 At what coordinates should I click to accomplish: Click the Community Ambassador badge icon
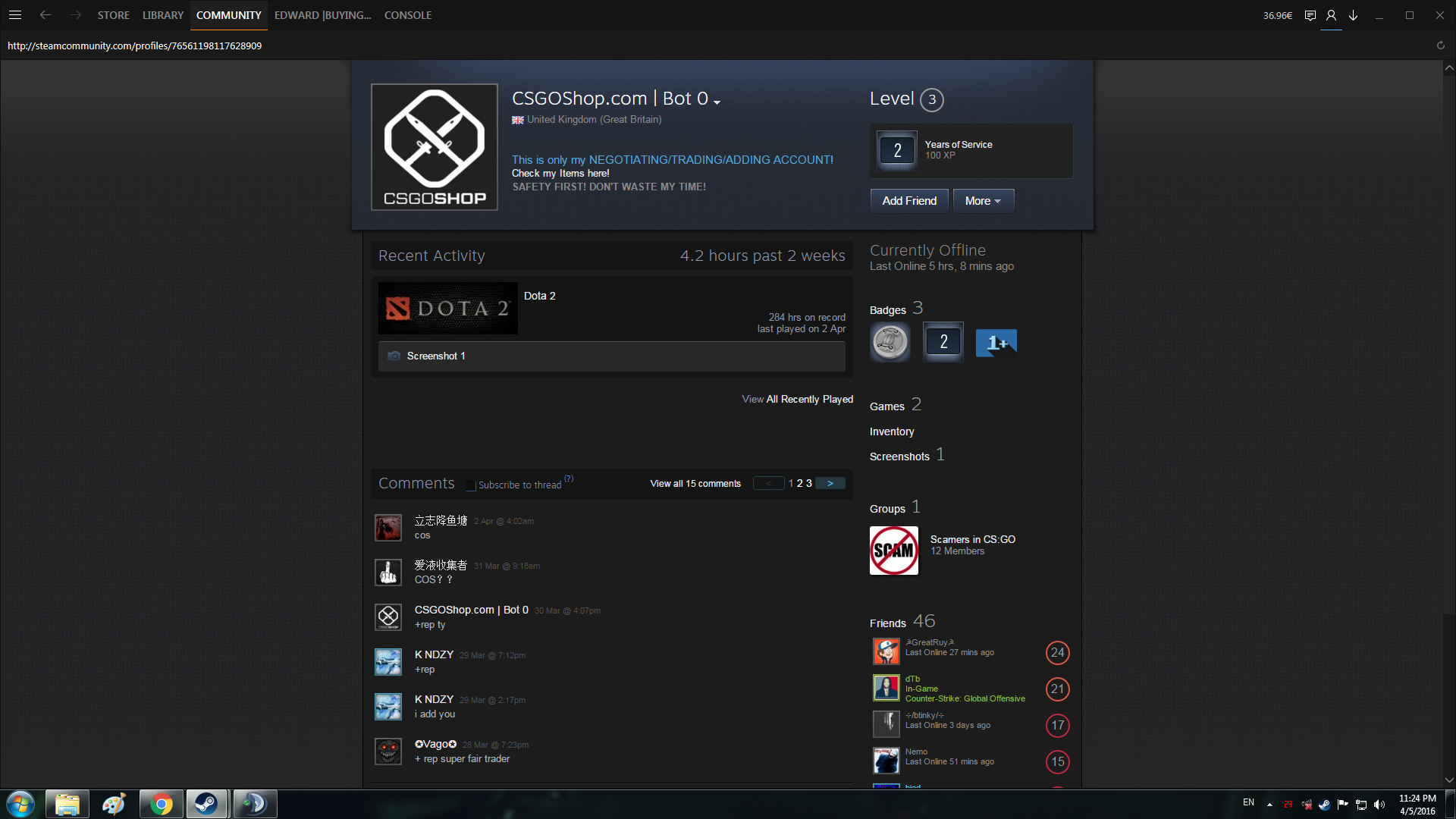890,342
